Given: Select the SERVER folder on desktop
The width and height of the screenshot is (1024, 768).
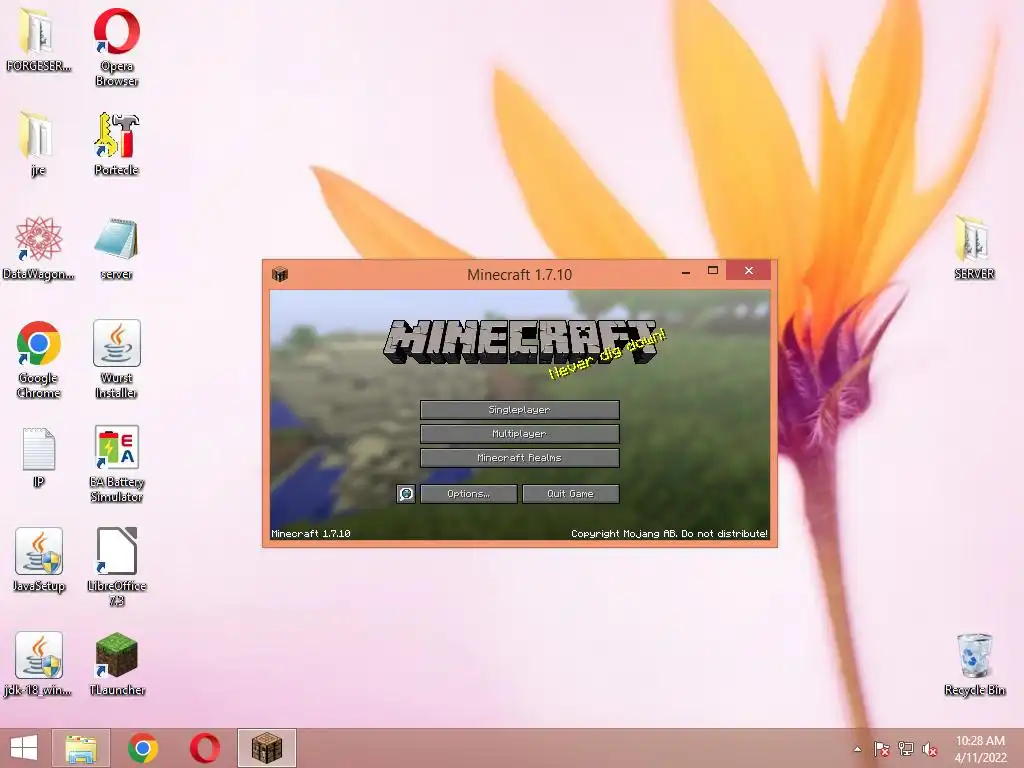Looking at the screenshot, I should pos(974,248).
